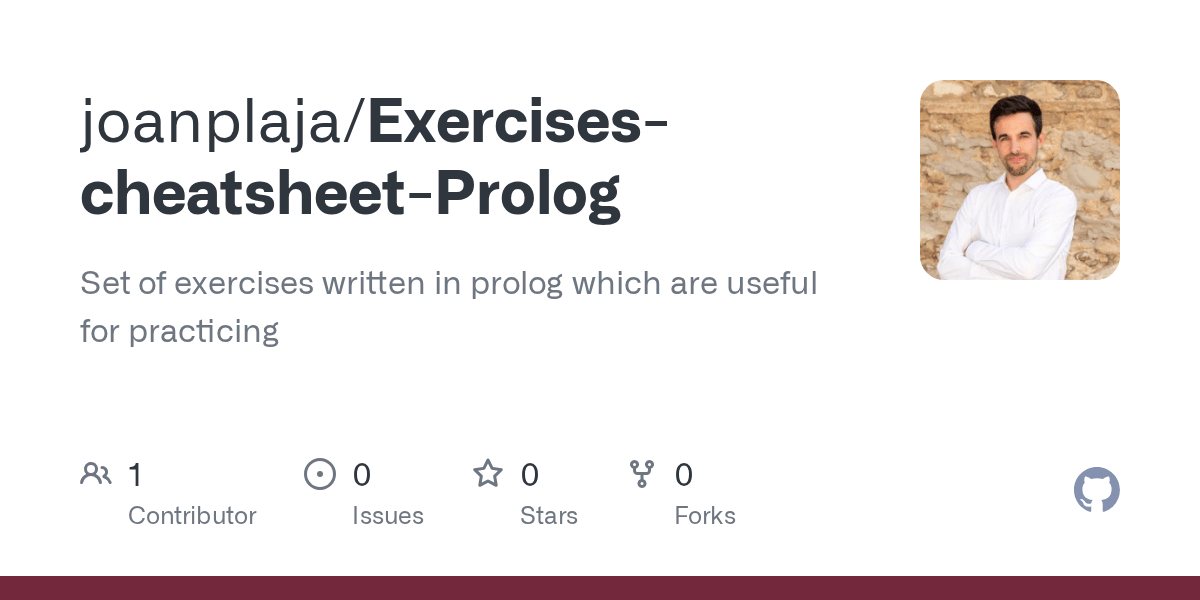Click the forks branch icon

[x=642, y=474]
